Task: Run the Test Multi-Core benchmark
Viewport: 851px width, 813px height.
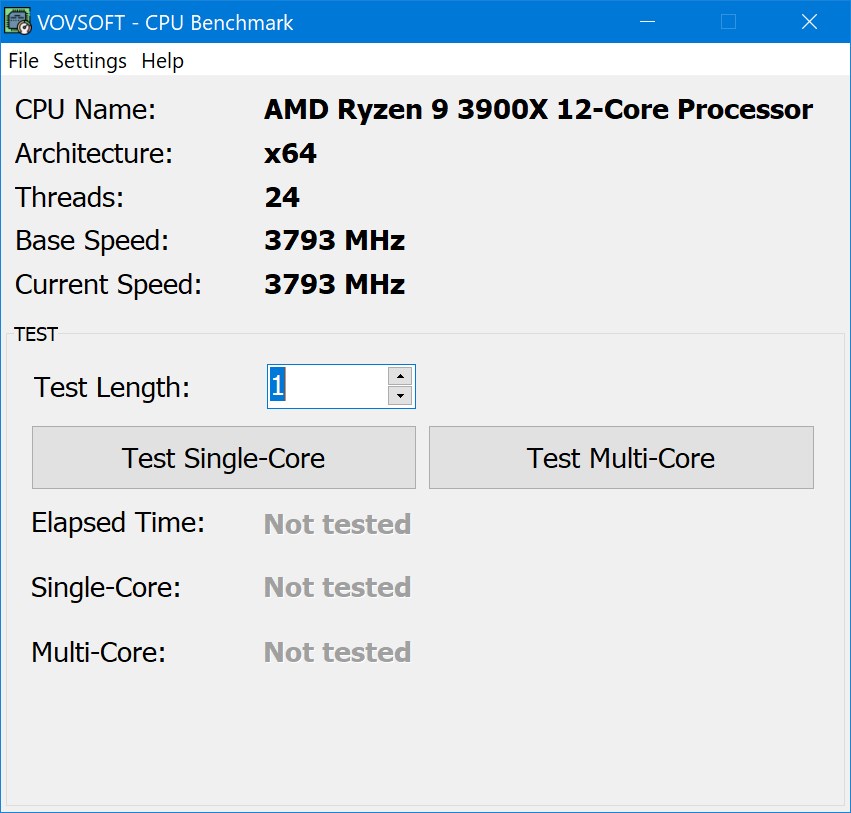Action: point(620,458)
